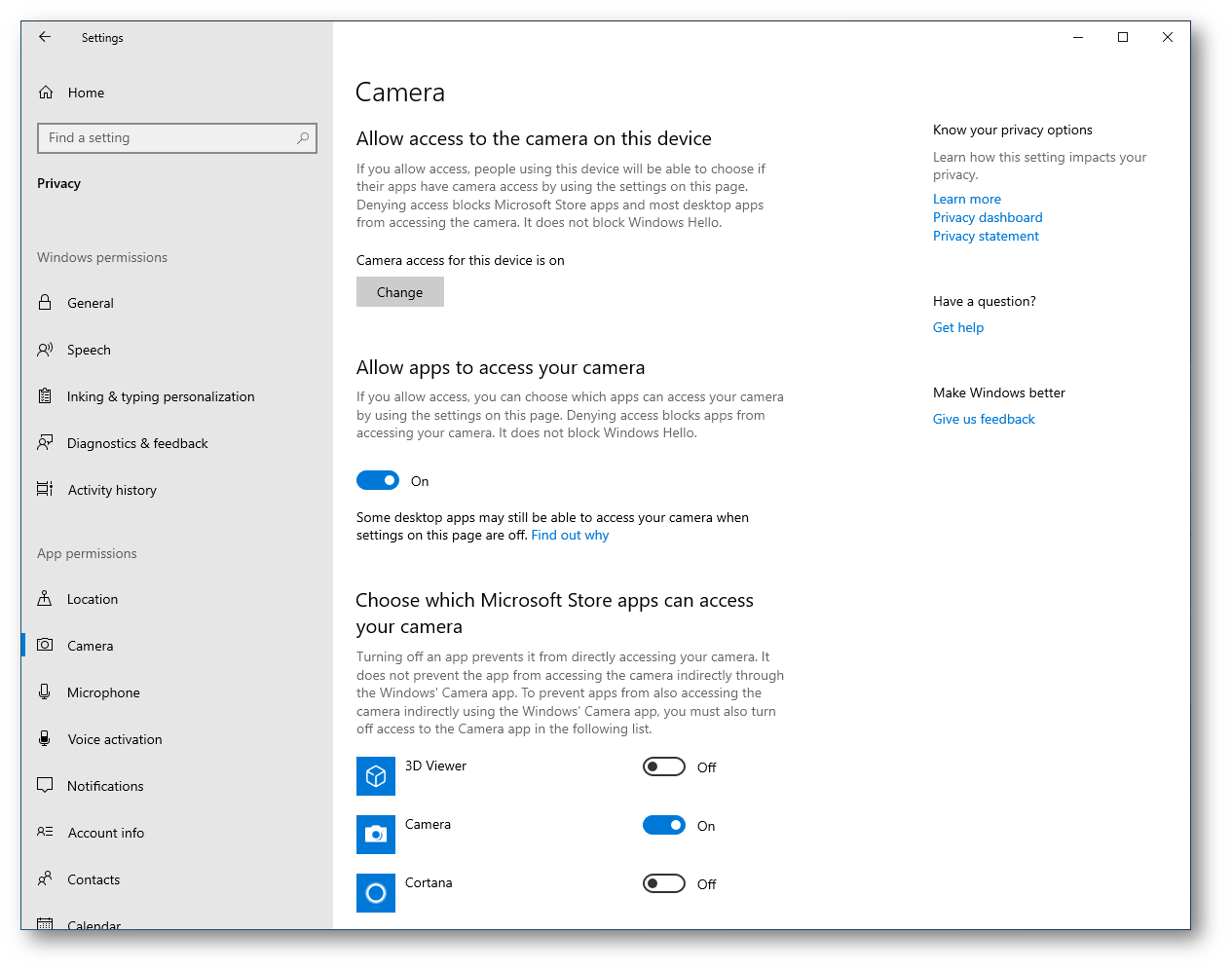Click the 'Windows permissions' section label
This screenshot has height=971, width=1232.
coord(102,257)
